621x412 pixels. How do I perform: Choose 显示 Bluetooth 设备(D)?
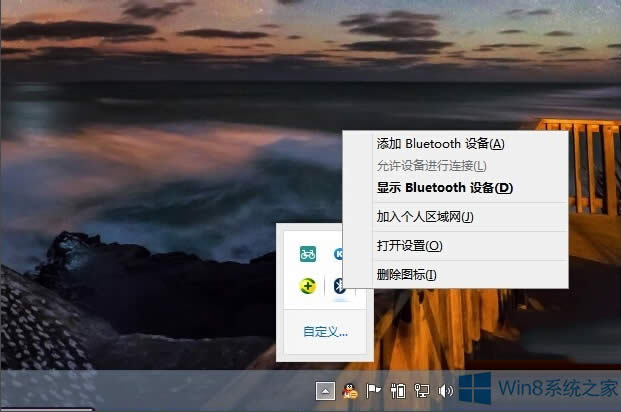444,187
